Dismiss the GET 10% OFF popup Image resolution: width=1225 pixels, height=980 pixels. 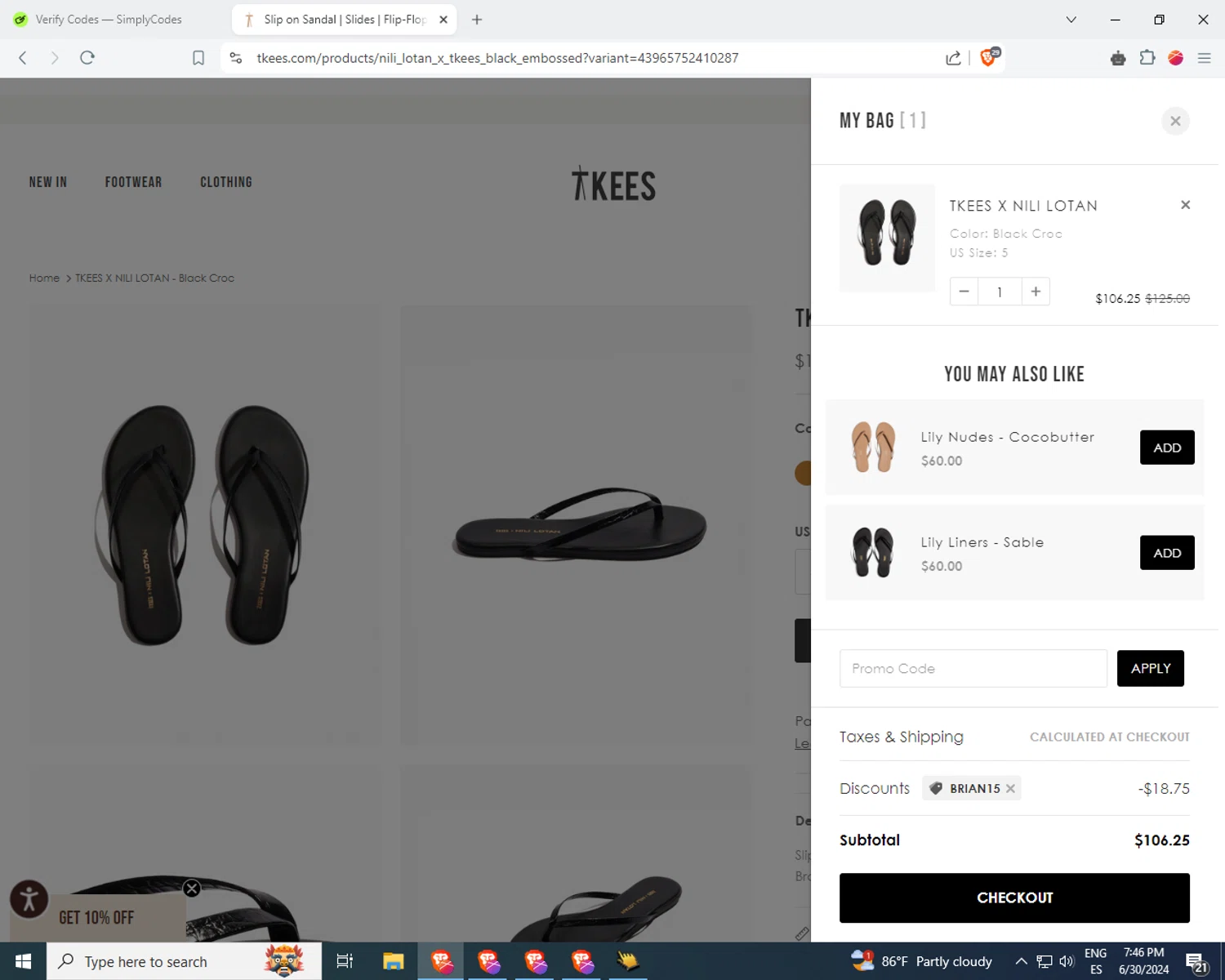(x=192, y=889)
